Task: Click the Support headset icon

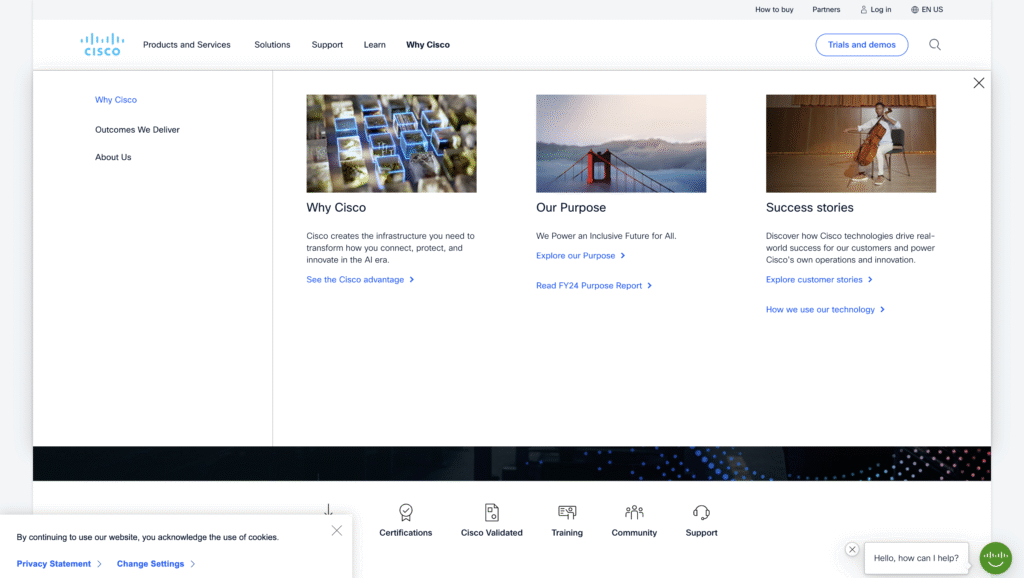Action: (x=701, y=513)
